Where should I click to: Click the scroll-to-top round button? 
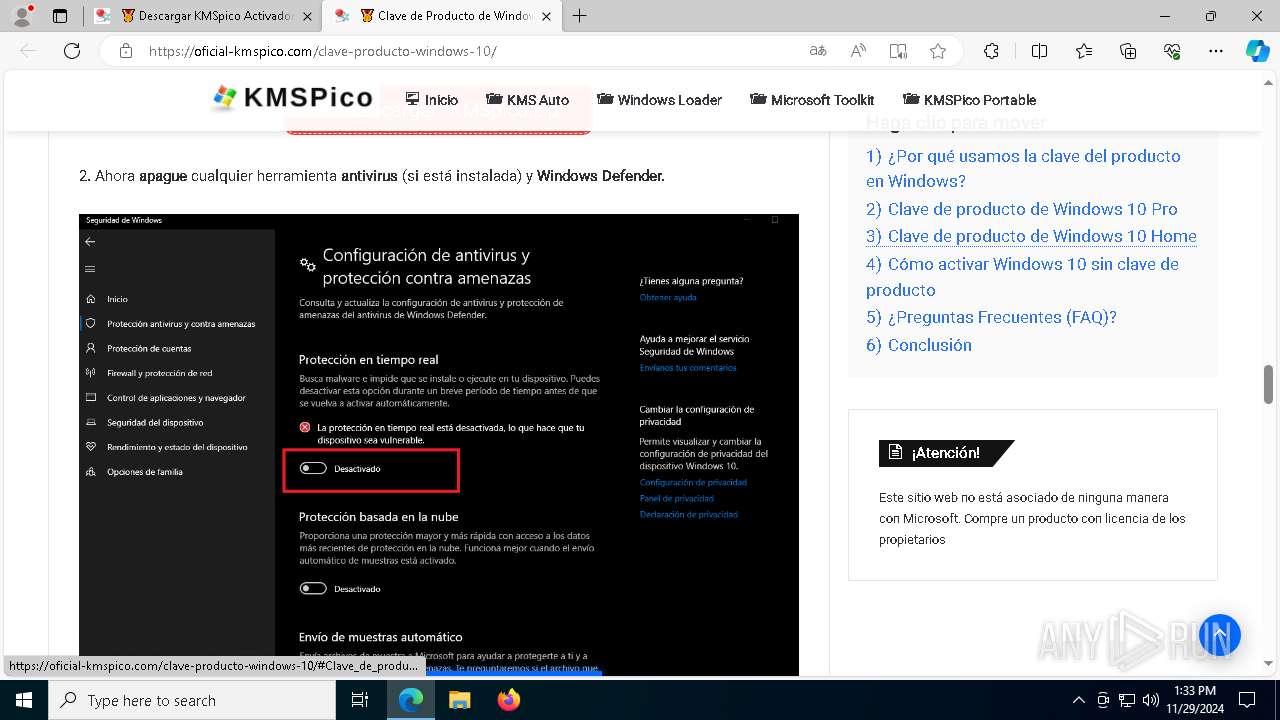(x=1220, y=634)
